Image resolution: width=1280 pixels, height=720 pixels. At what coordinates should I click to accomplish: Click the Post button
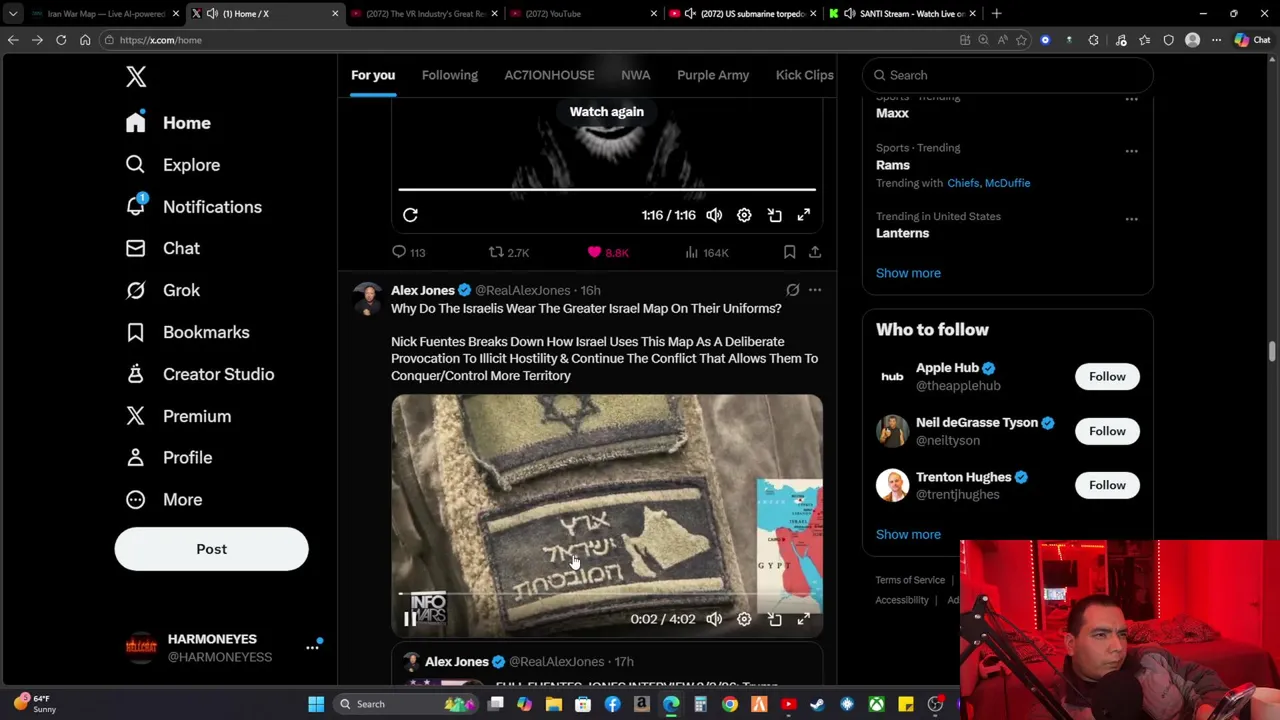coord(211,549)
